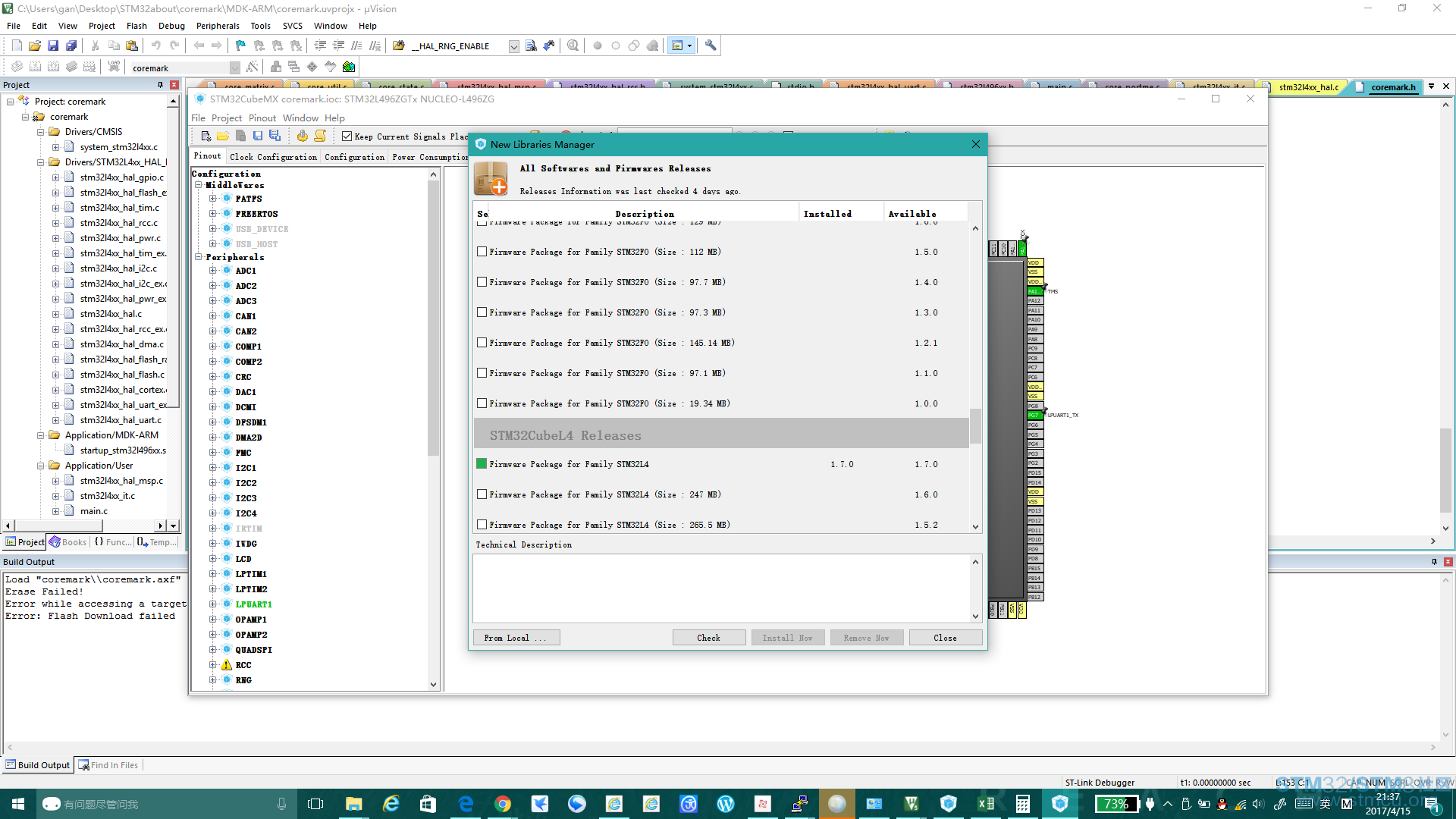Image resolution: width=1456 pixels, height=819 pixels.
Task: Click the Load Project folder icon in STM32CubeMX
Action: click(223, 136)
